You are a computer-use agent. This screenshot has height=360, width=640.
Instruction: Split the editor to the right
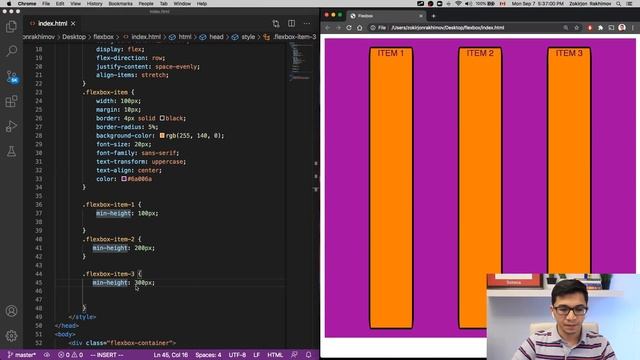point(291,24)
